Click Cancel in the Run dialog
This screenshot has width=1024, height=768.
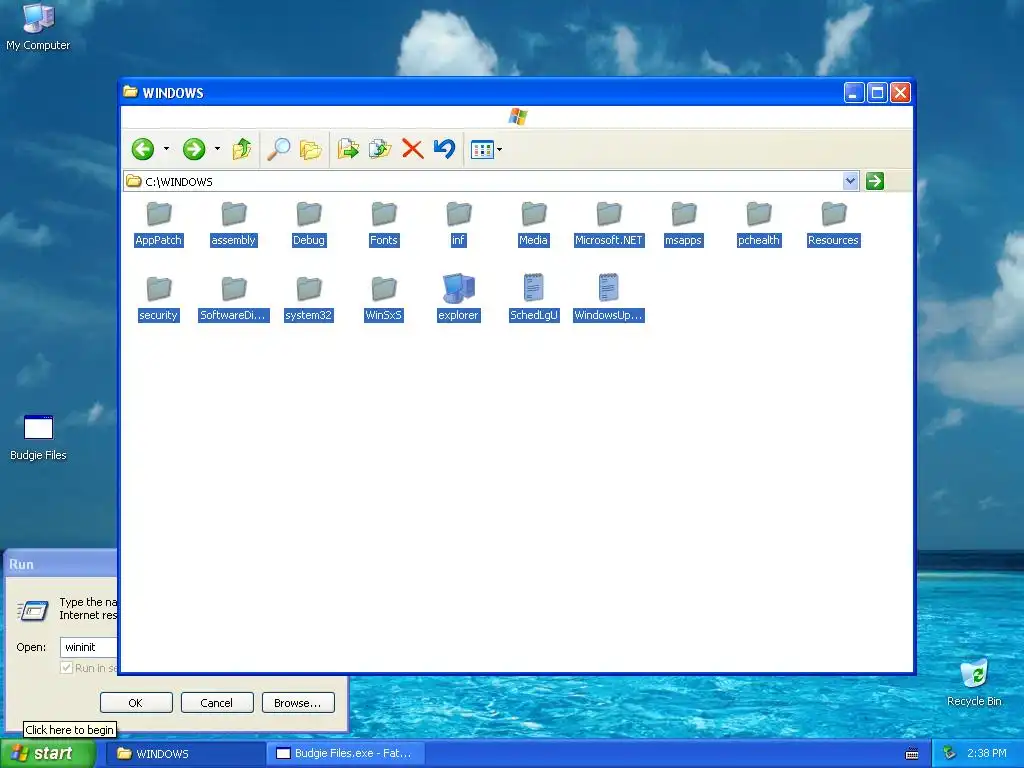pyautogui.click(x=217, y=703)
